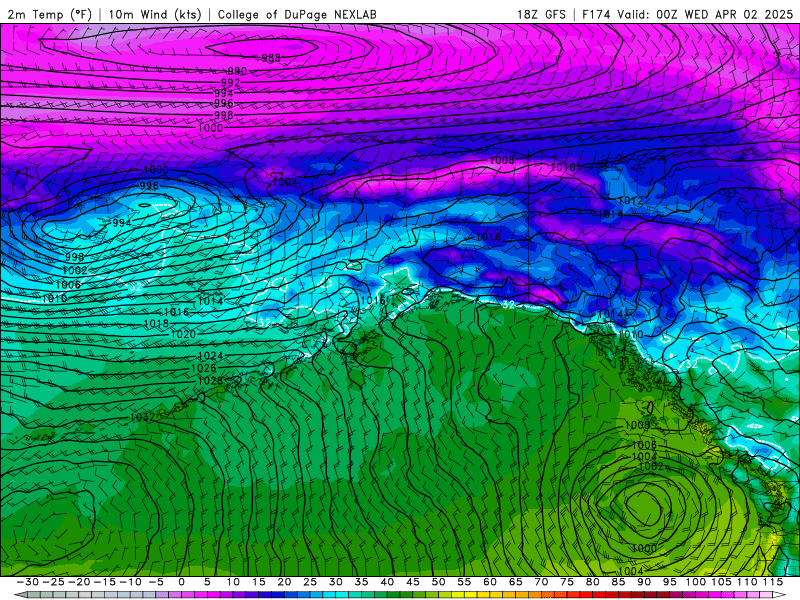
Task: Click the 1012 isobar label
Action: pos(631,201)
